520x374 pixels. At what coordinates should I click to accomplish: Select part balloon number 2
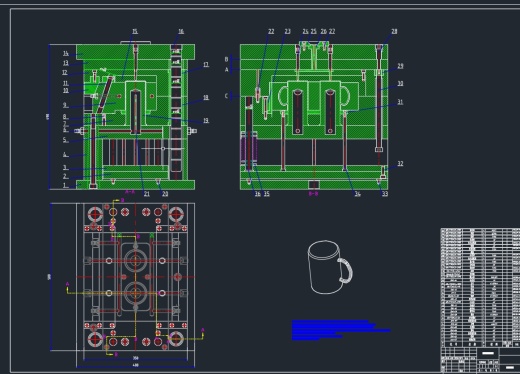(65, 176)
